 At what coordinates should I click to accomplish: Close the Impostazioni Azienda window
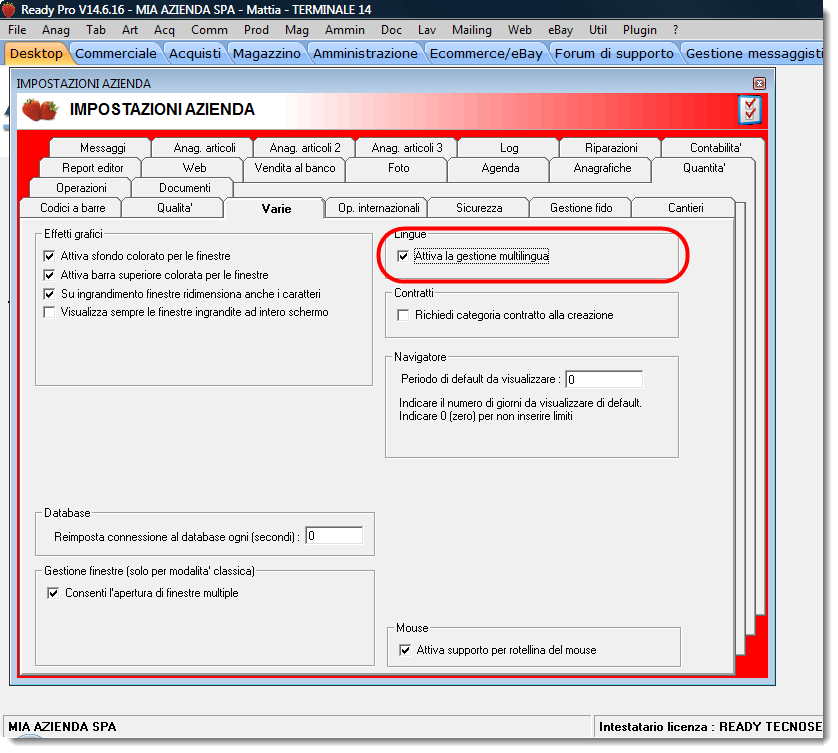[759, 83]
